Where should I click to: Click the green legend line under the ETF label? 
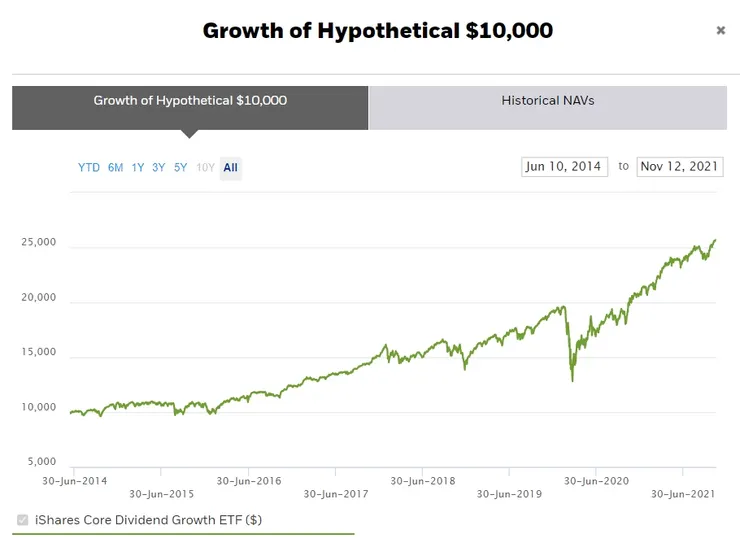183,534
